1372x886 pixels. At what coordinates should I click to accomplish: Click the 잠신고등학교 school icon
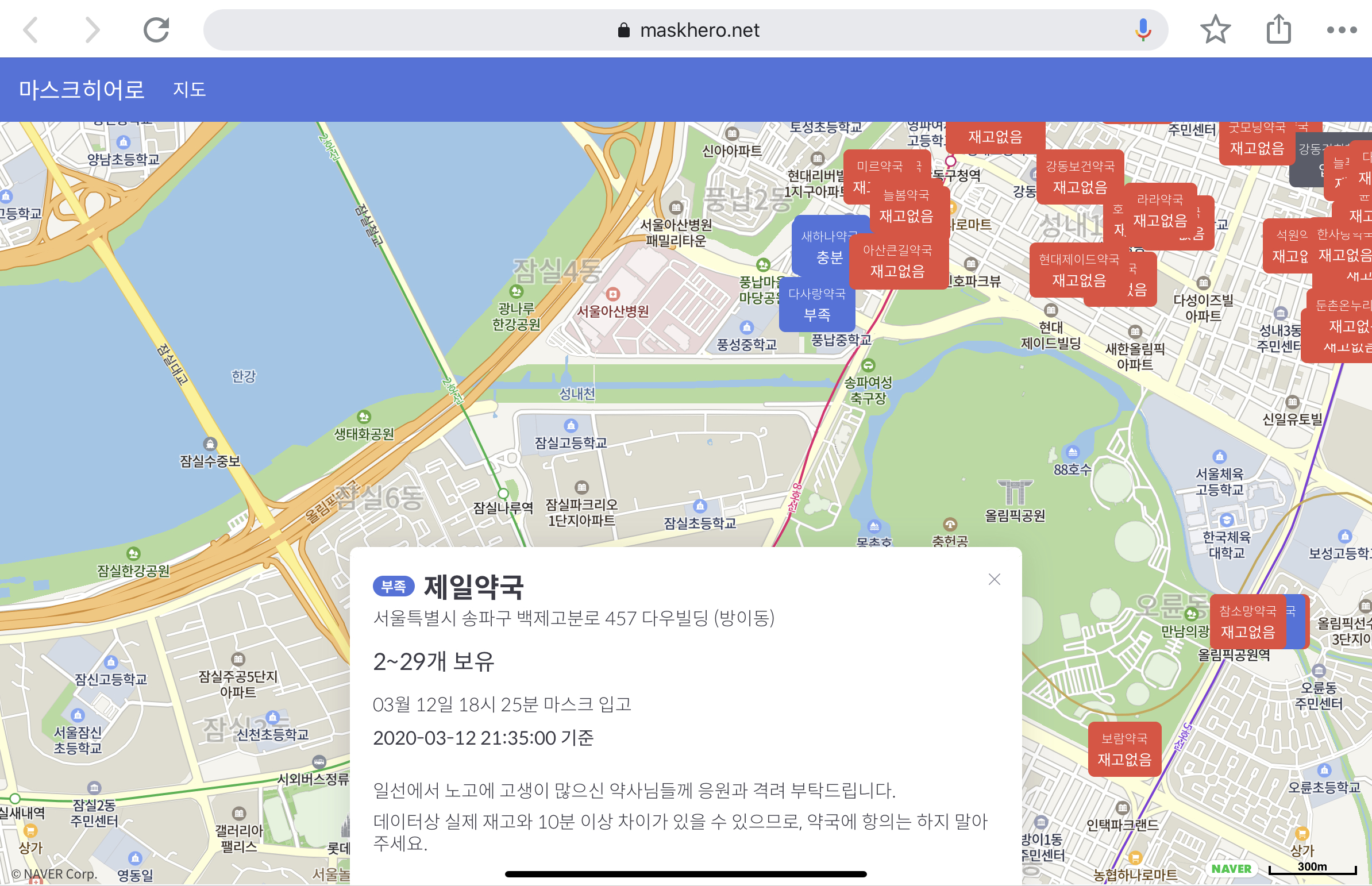tap(110, 662)
